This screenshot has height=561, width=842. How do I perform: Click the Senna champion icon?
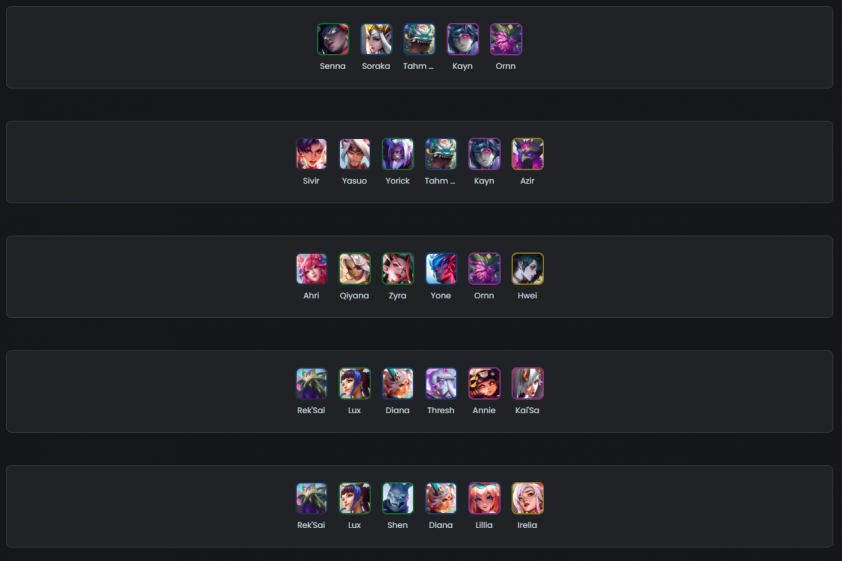coord(332,39)
